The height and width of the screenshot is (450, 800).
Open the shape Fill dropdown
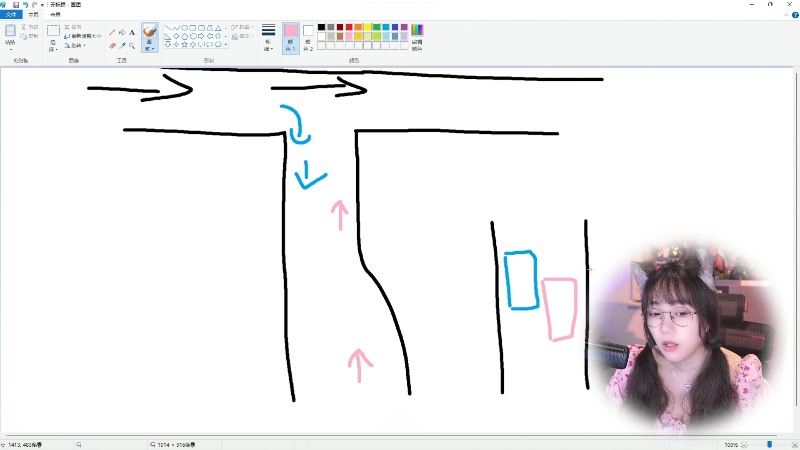pos(242,36)
